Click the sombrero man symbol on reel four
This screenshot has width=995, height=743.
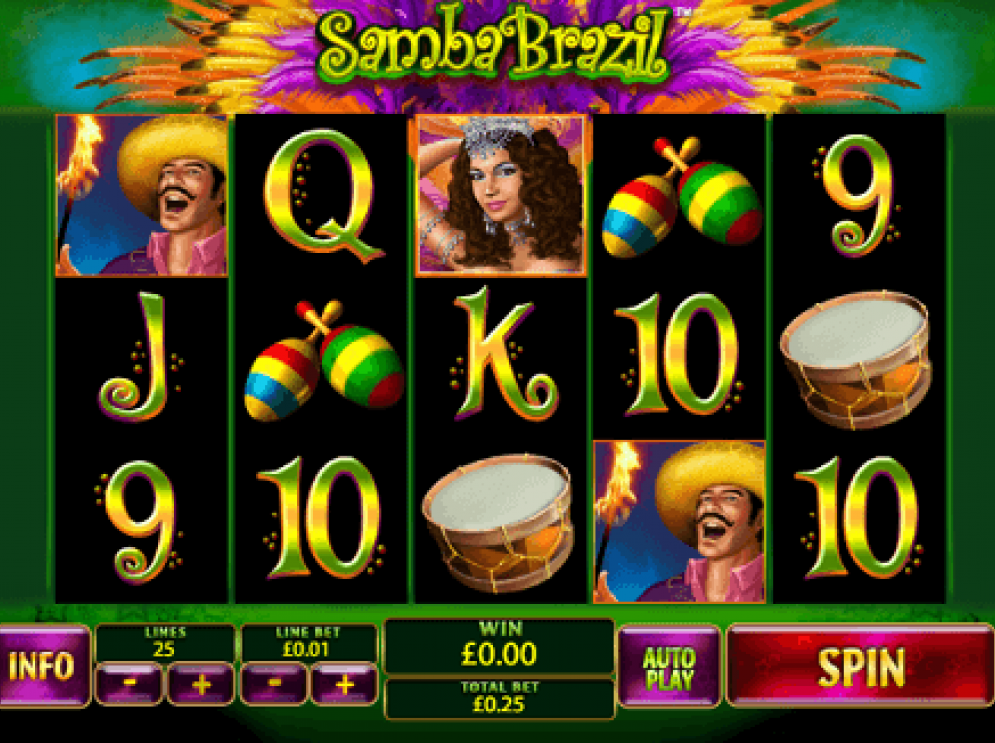pos(680,522)
